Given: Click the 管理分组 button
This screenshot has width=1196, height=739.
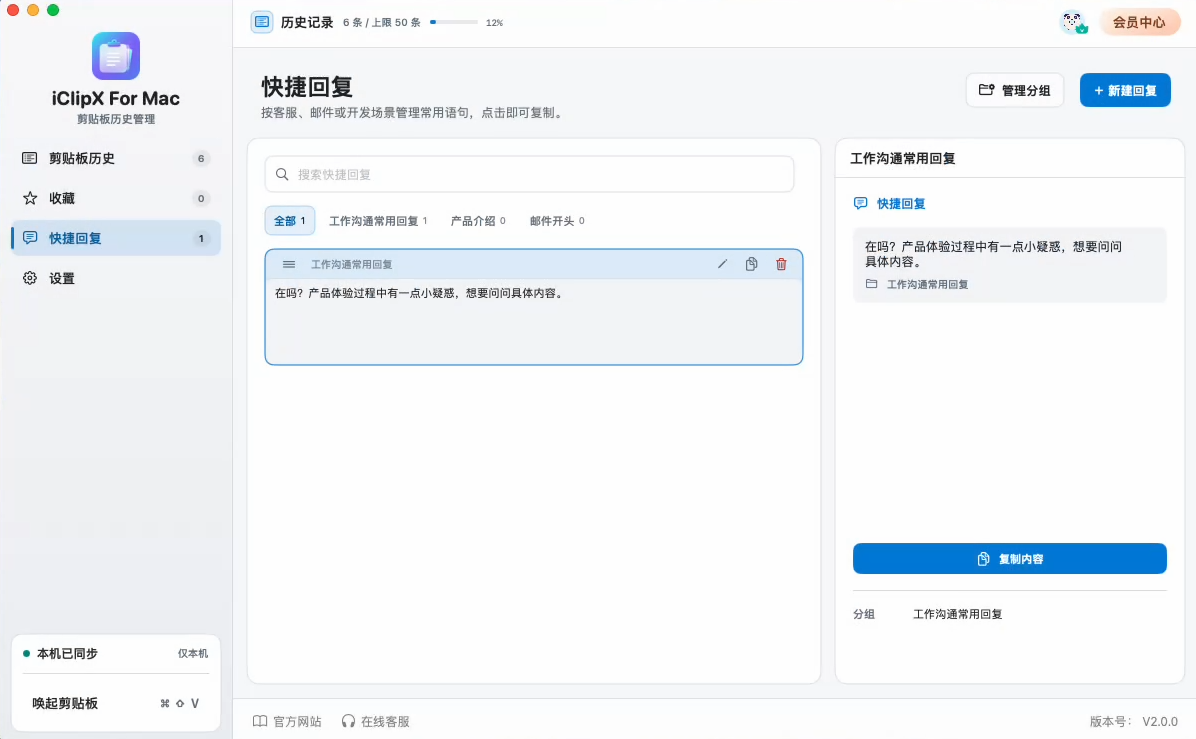Looking at the screenshot, I should pos(1014,90).
